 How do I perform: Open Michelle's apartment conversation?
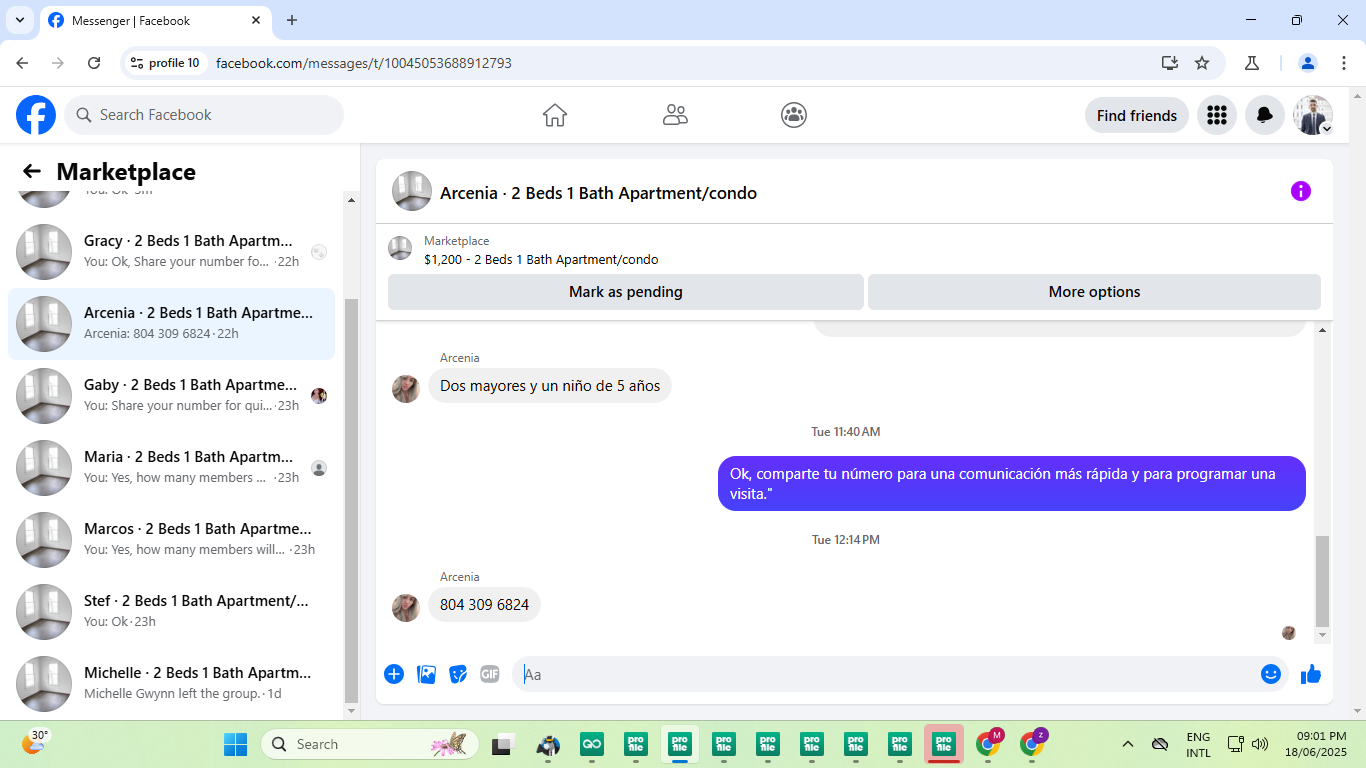[171, 684]
